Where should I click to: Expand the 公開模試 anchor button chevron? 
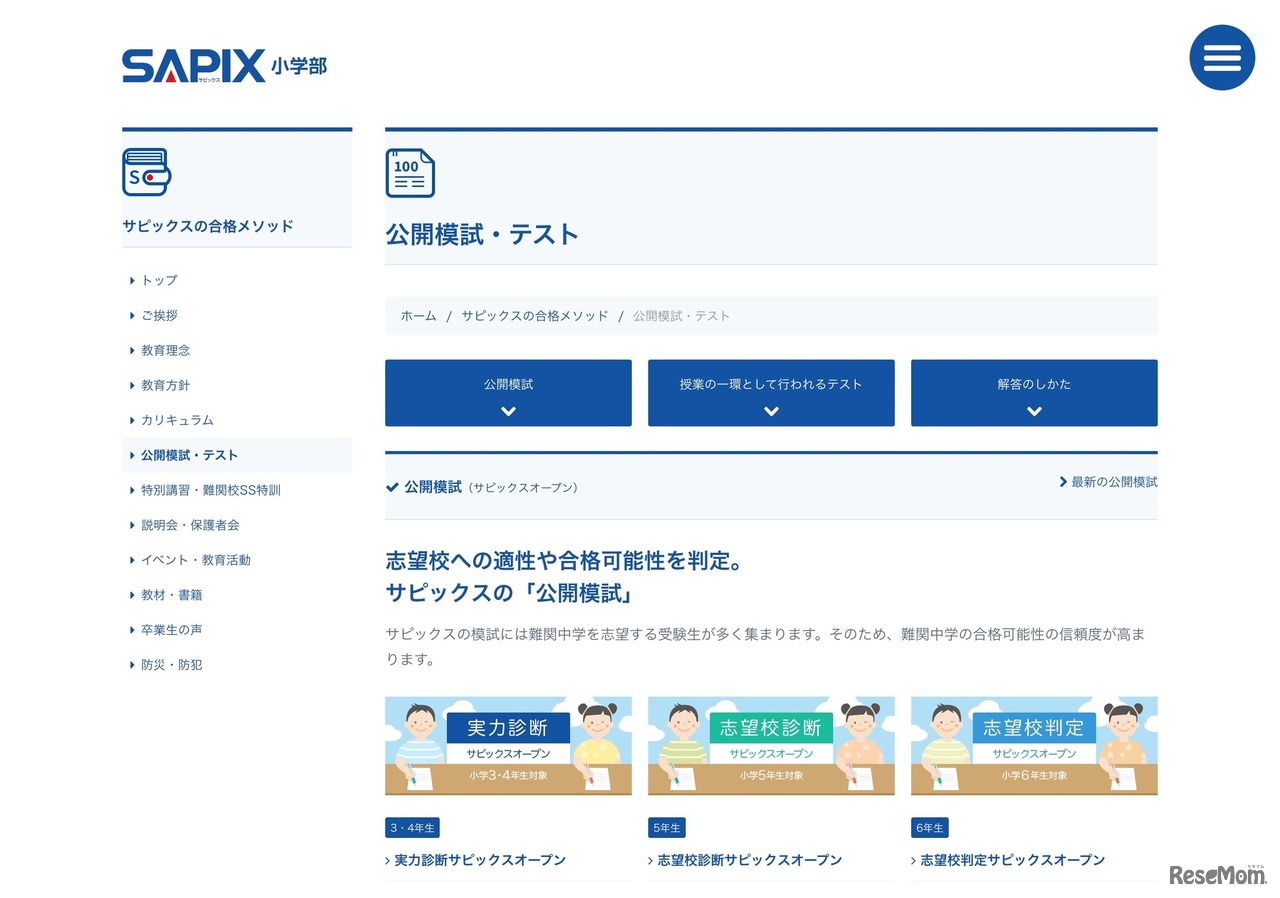point(508,411)
